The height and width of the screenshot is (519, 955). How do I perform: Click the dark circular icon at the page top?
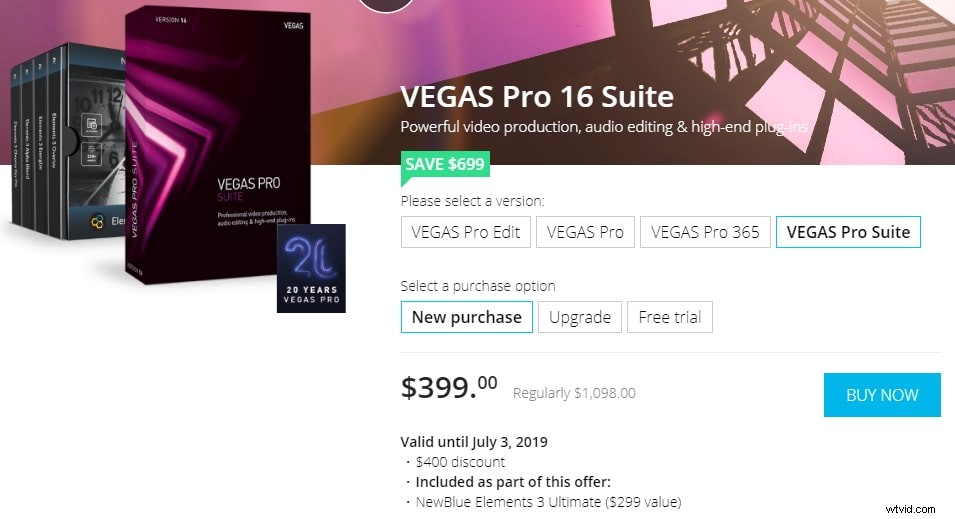(386, 5)
